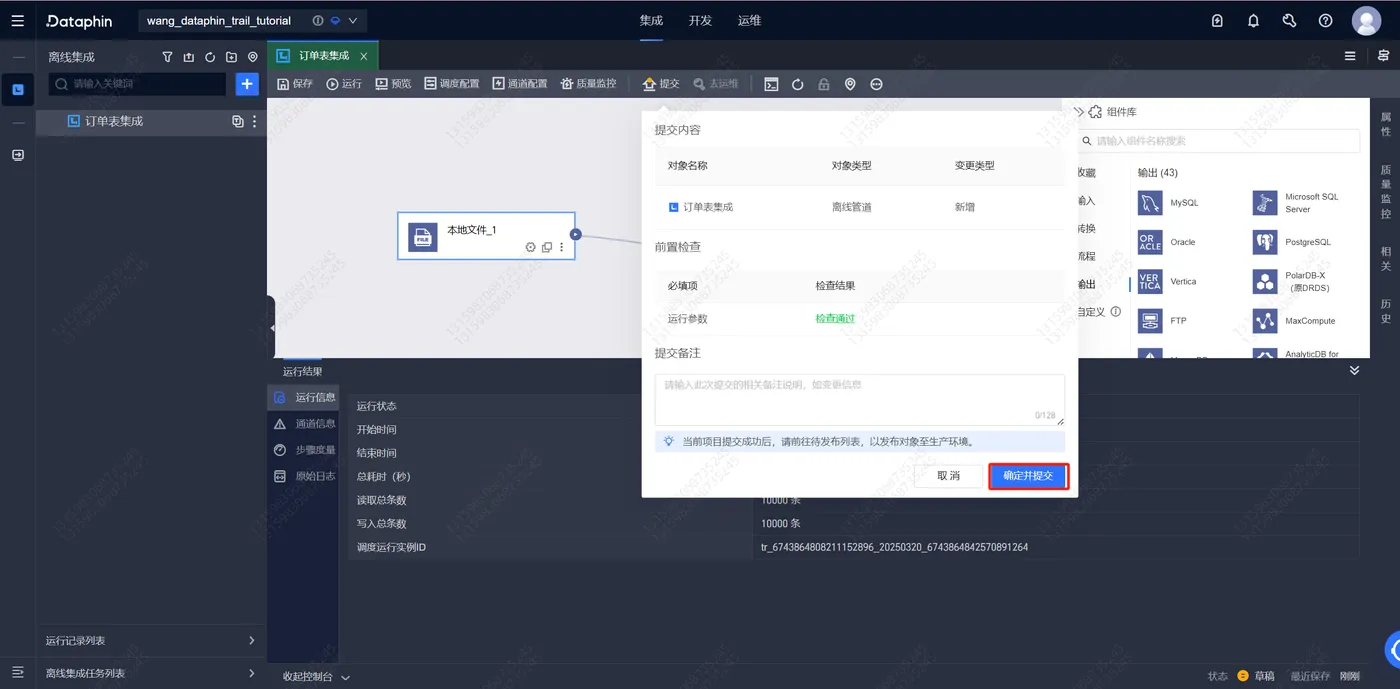This screenshot has height=689, width=1400.
Task: Select the FTP output component
Action: tap(1162, 321)
